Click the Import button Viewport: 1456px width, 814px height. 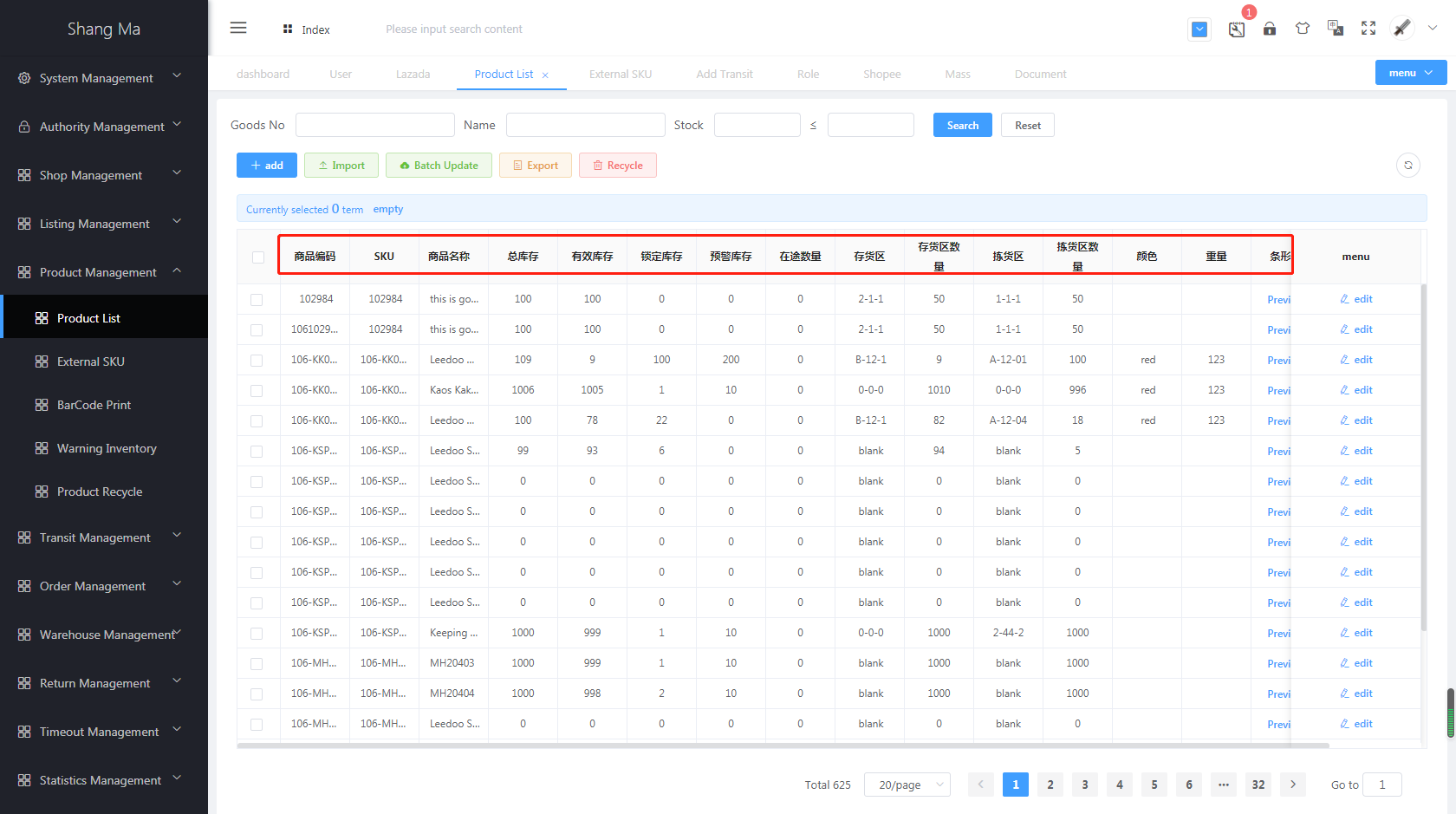click(x=341, y=165)
